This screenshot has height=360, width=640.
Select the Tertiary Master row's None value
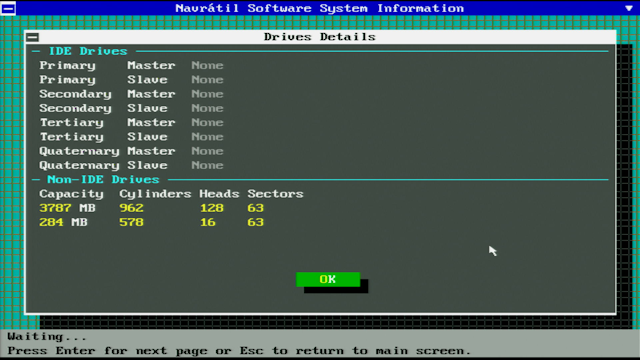[207, 122]
